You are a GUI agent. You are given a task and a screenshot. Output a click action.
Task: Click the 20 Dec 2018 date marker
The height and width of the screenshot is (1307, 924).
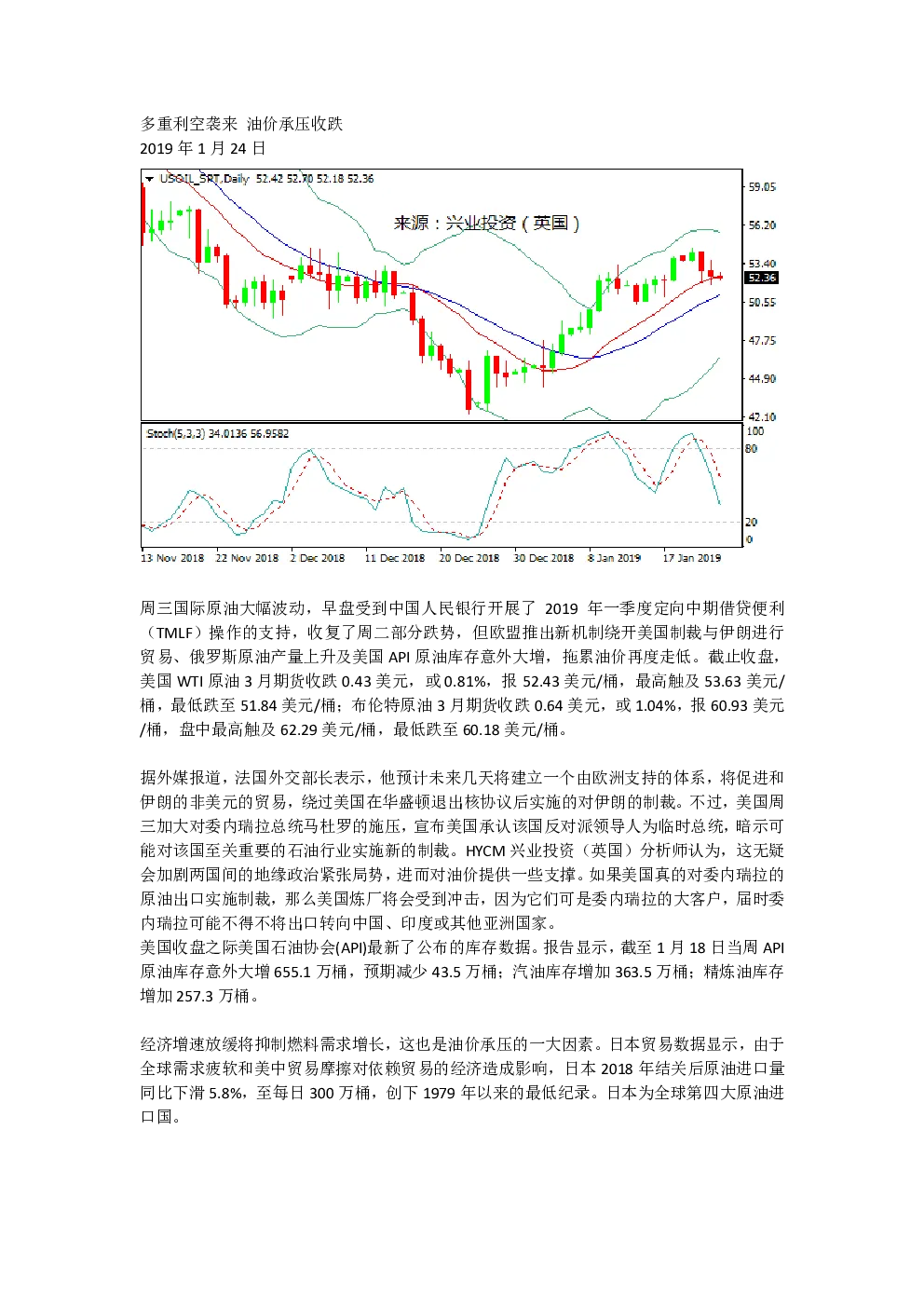[x=469, y=558]
